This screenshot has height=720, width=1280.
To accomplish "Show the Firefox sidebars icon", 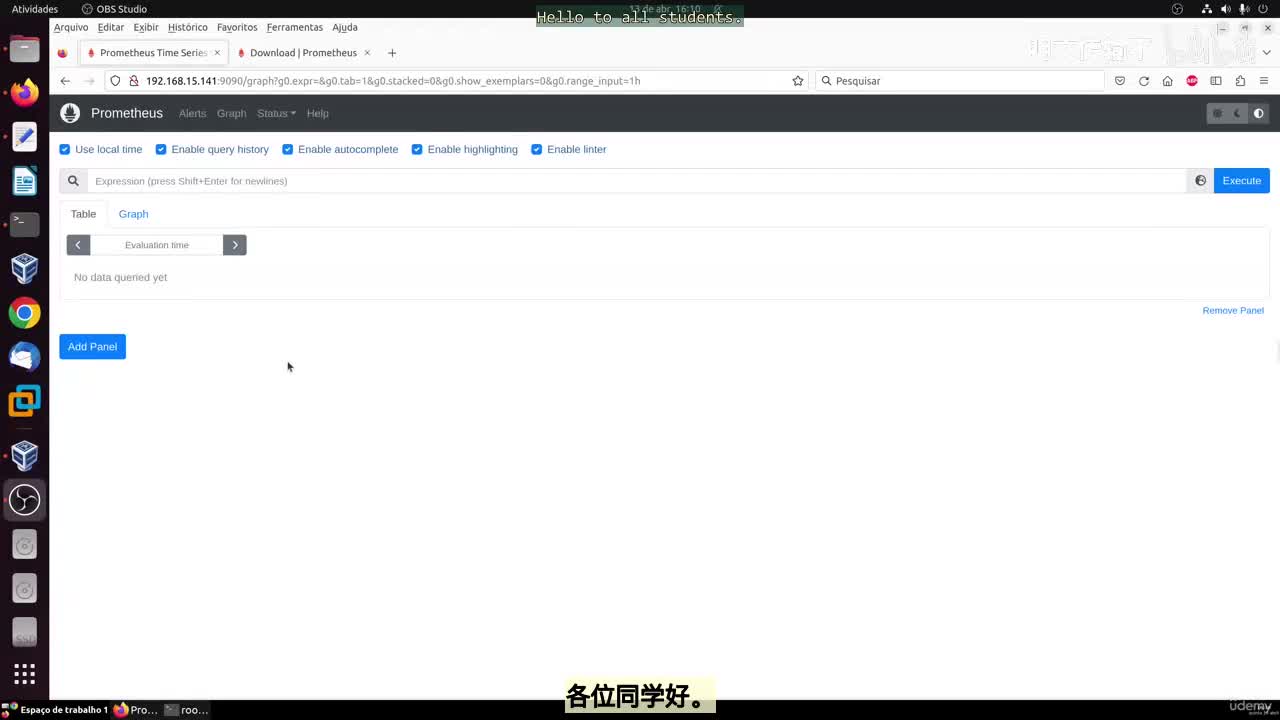I will pos(1216,81).
